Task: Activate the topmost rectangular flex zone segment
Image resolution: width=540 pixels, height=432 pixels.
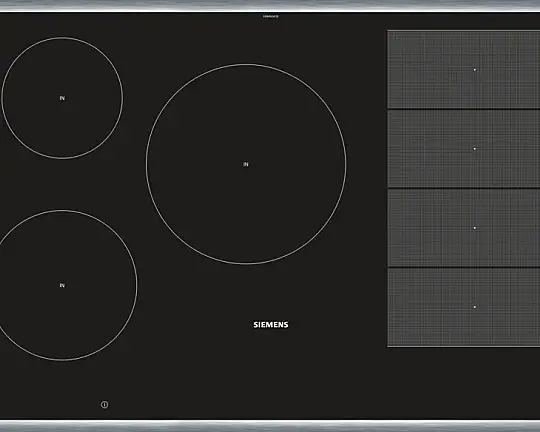Action: coord(464,70)
